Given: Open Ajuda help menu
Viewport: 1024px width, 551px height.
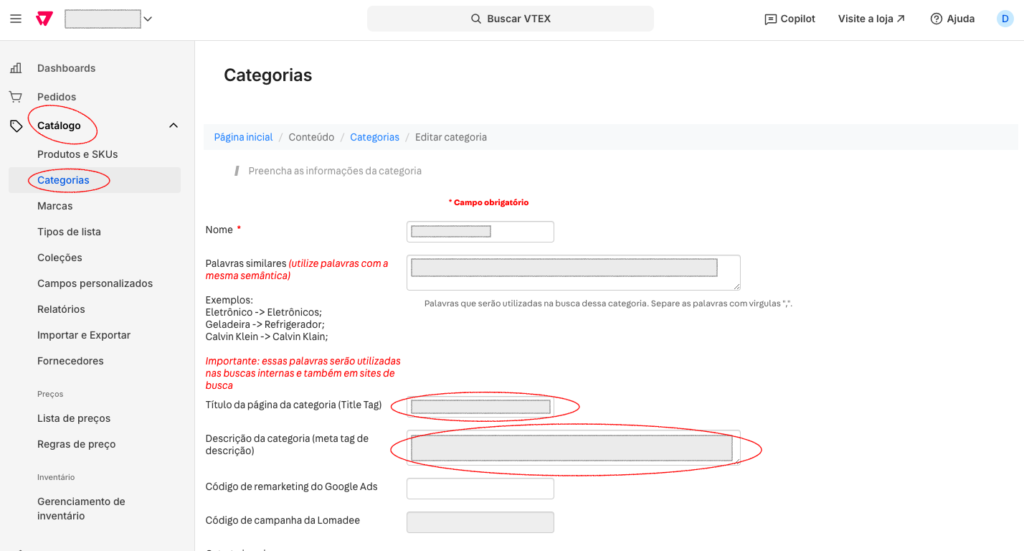Looking at the screenshot, I should pyautogui.click(x=951, y=19).
